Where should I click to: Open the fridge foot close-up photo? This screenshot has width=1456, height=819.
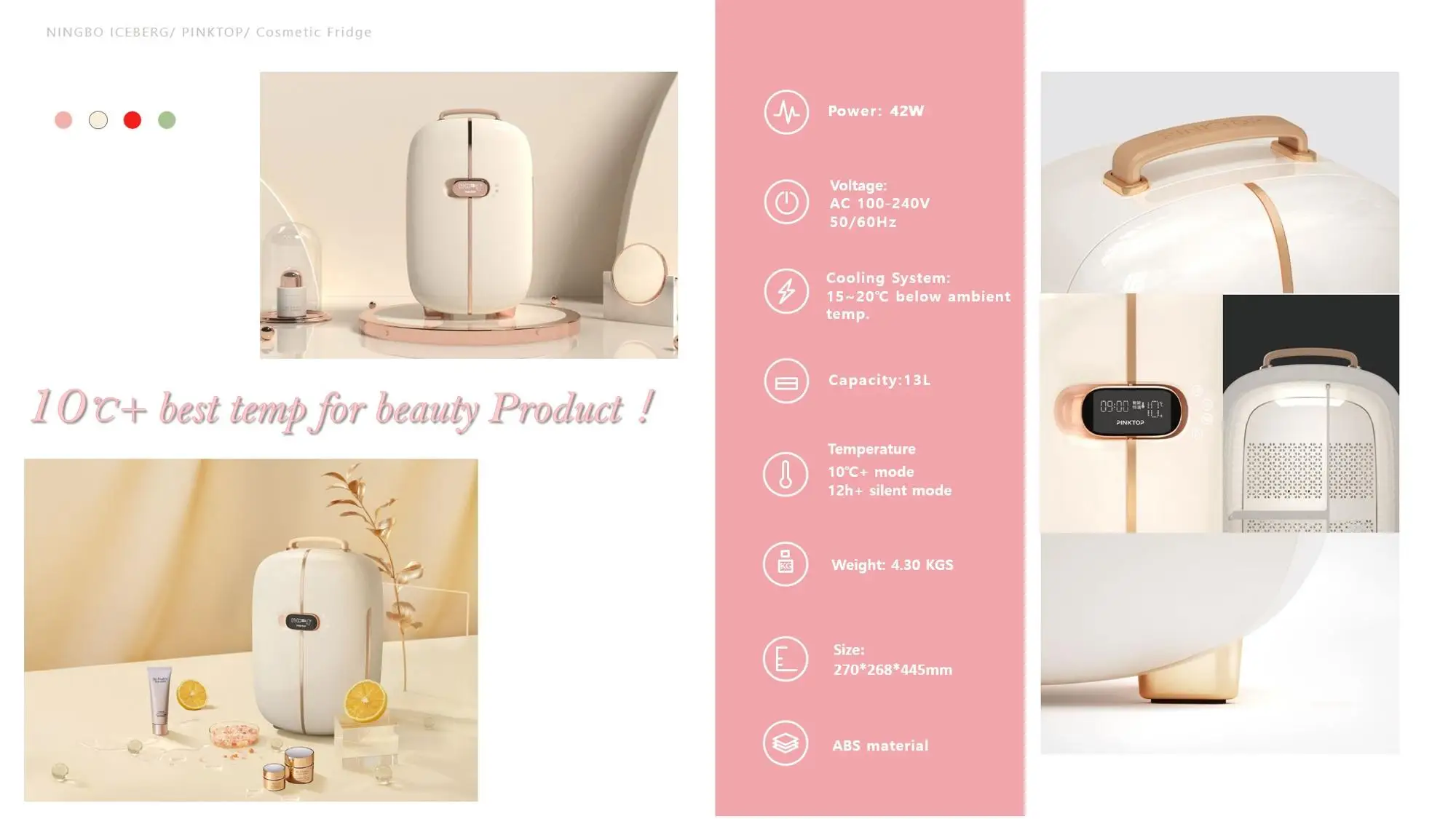[x=1219, y=644]
